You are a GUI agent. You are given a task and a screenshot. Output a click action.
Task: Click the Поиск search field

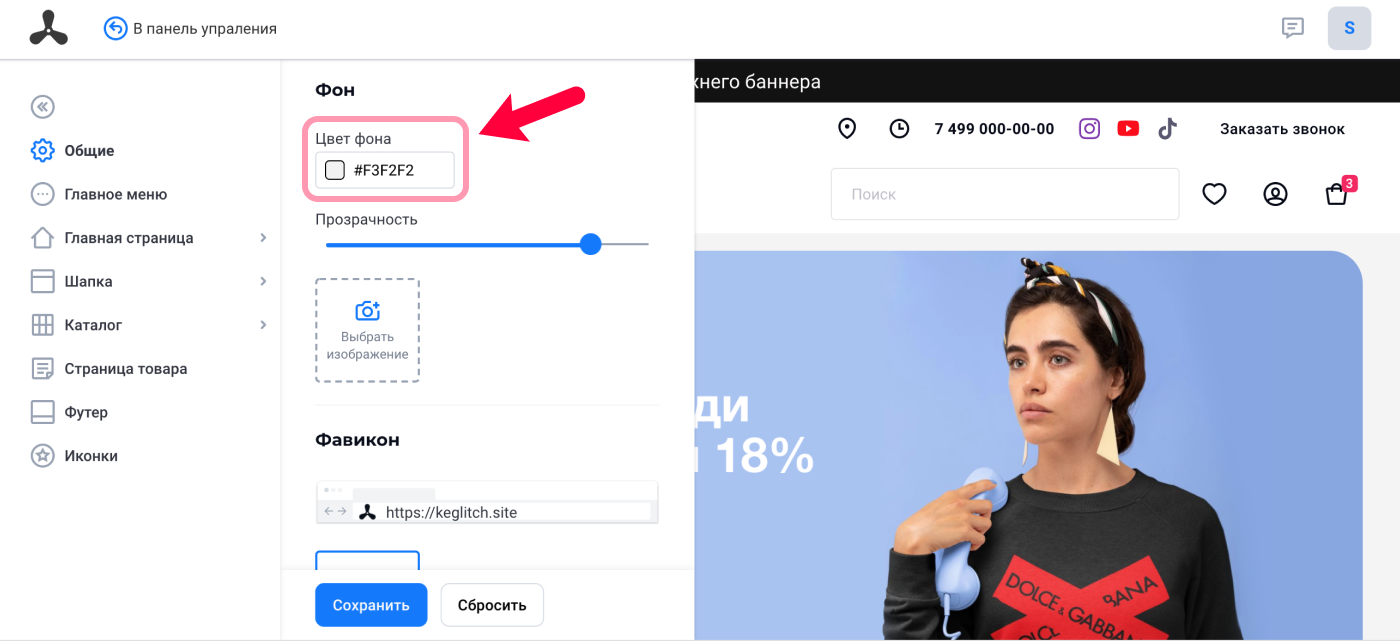pyautogui.click(x=1005, y=194)
